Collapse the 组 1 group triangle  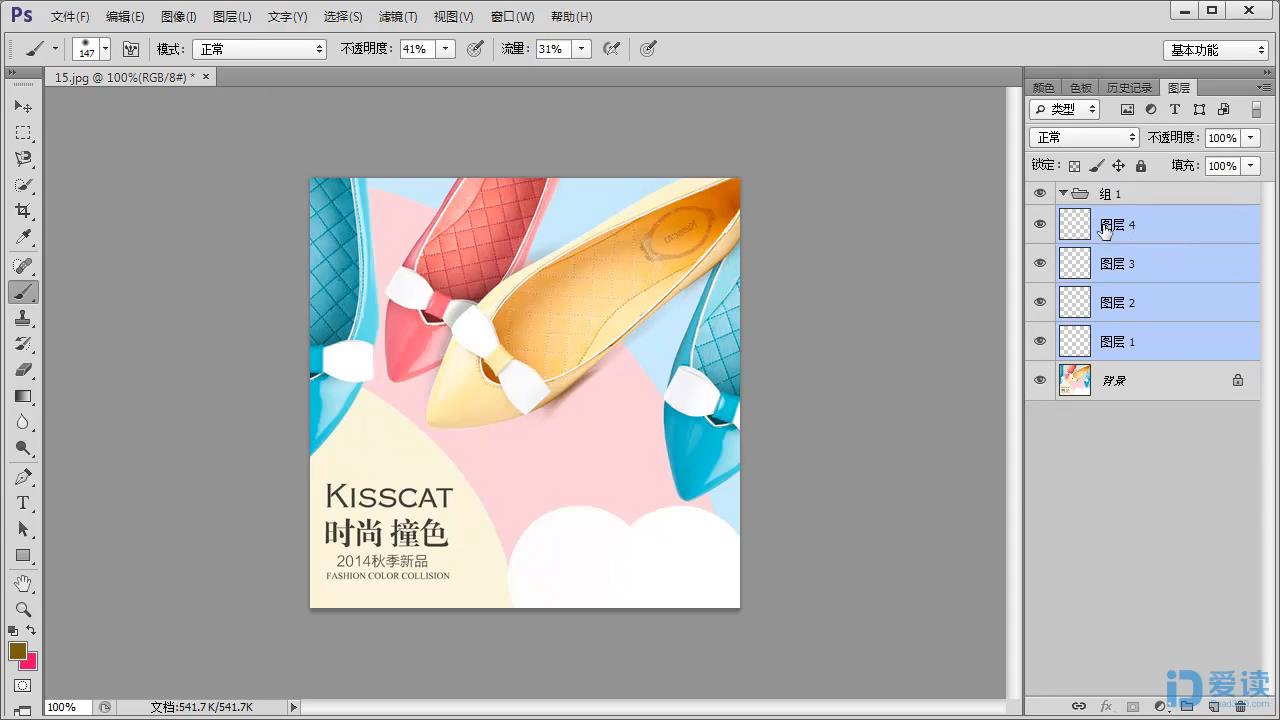pyautogui.click(x=1063, y=193)
